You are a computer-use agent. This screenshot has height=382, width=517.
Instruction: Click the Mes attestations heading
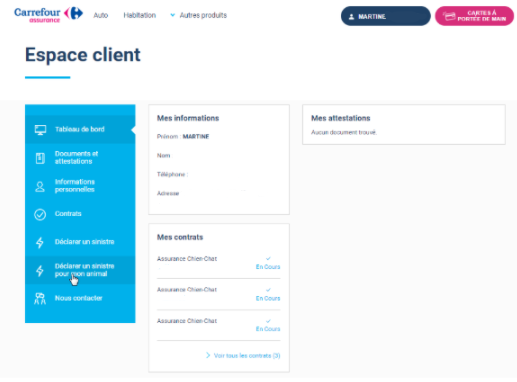(341, 118)
